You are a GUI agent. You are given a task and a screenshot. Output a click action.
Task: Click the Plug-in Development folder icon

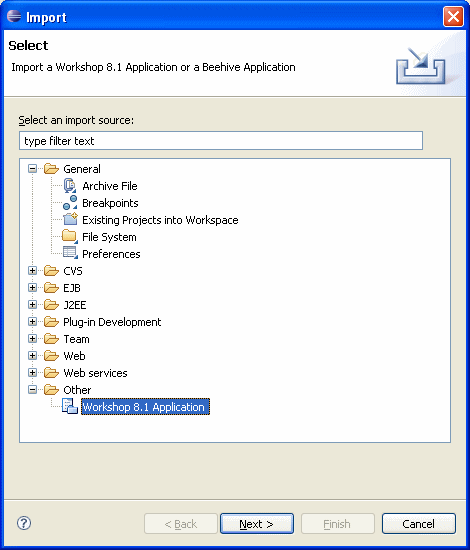[51, 322]
